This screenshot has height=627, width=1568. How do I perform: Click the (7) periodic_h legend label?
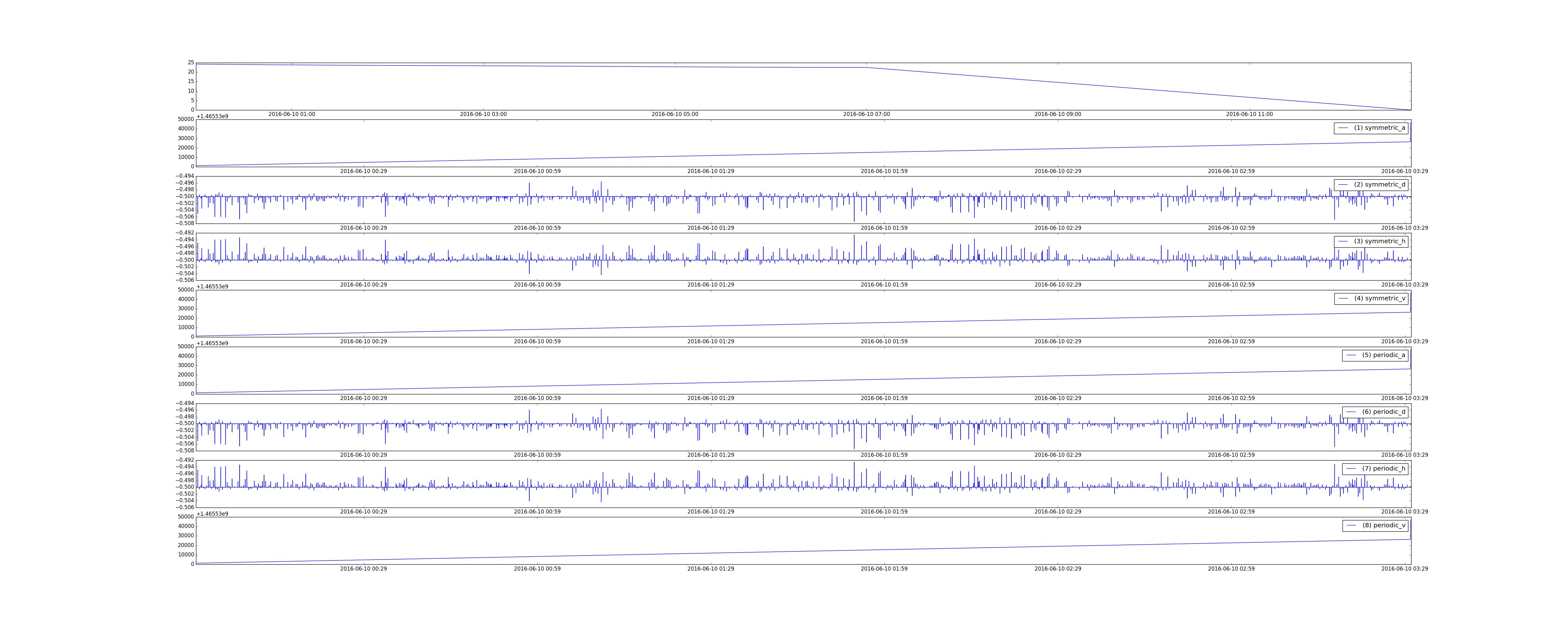(1383, 469)
